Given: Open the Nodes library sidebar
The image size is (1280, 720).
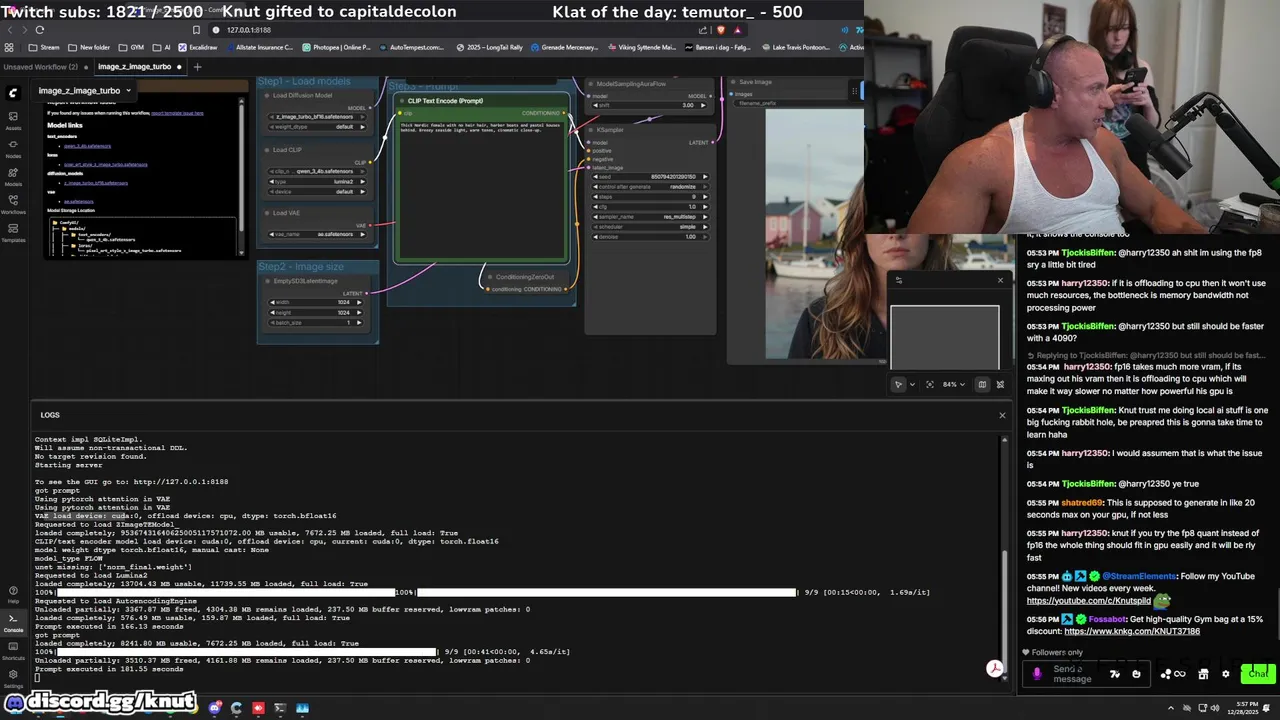Looking at the screenshot, I should click(13, 150).
